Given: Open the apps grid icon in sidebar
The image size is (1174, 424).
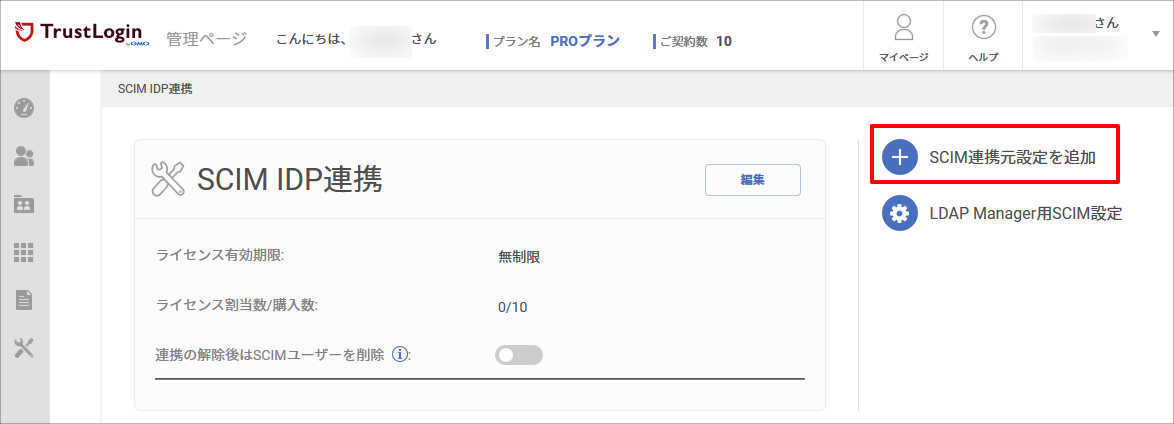Looking at the screenshot, I should [x=25, y=252].
